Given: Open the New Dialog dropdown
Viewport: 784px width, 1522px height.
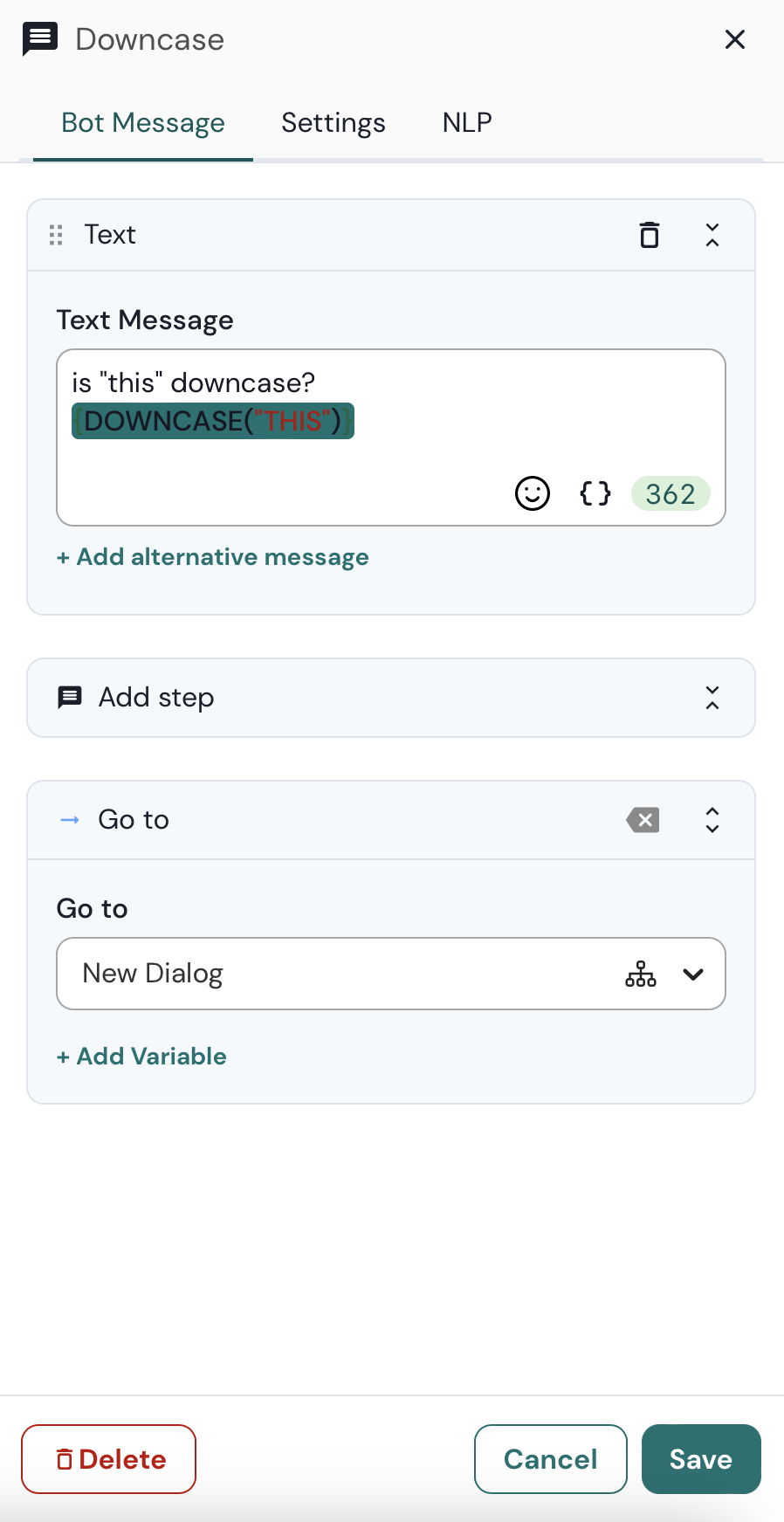Looking at the screenshot, I should [693, 974].
